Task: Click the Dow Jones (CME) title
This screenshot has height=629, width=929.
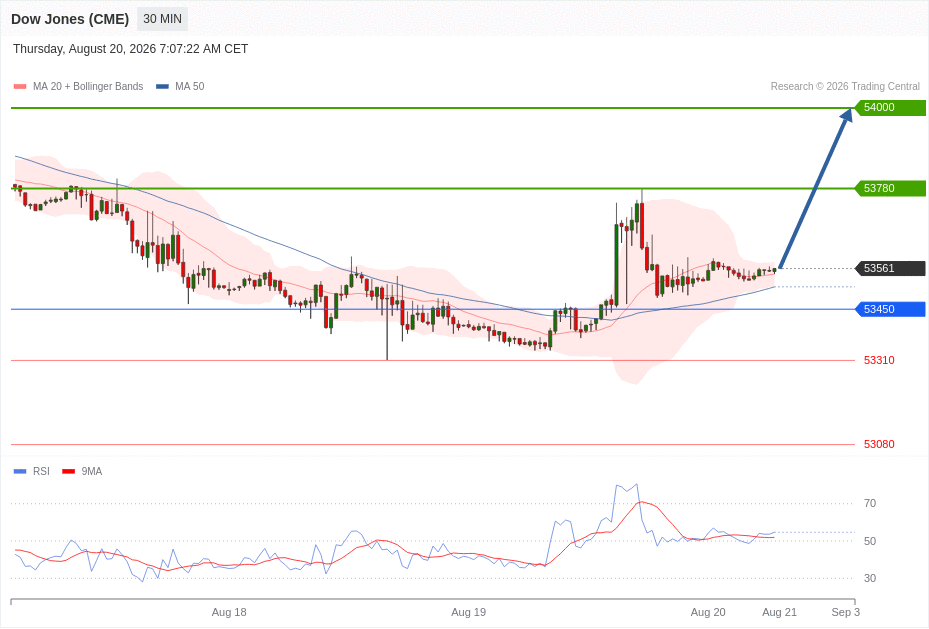Action: pyautogui.click(x=70, y=19)
